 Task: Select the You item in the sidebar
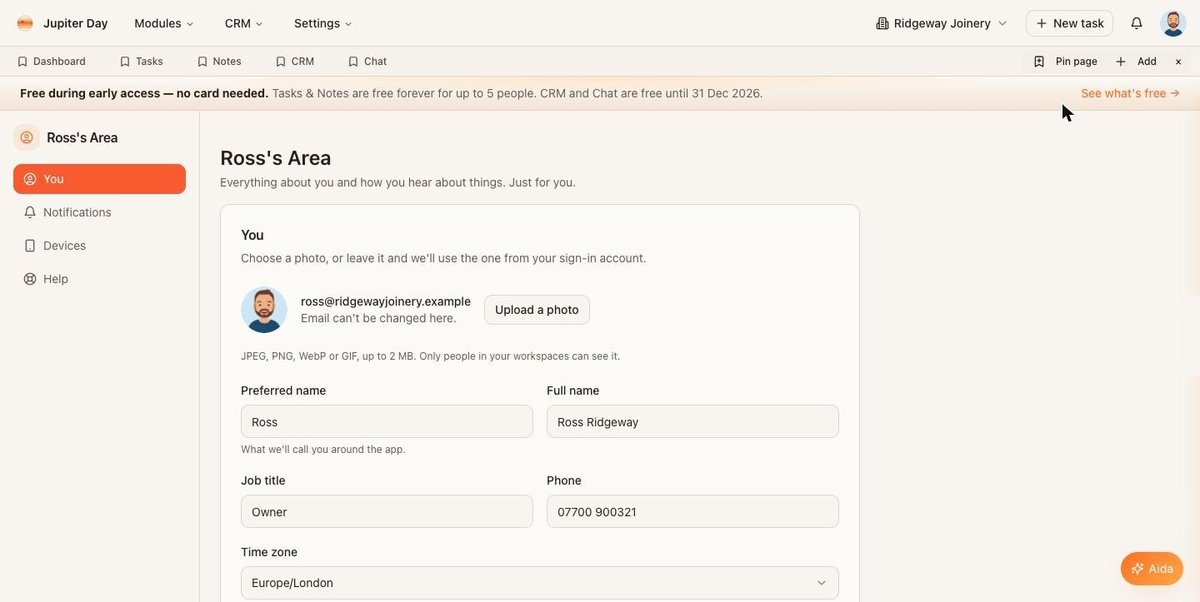coord(99,179)
